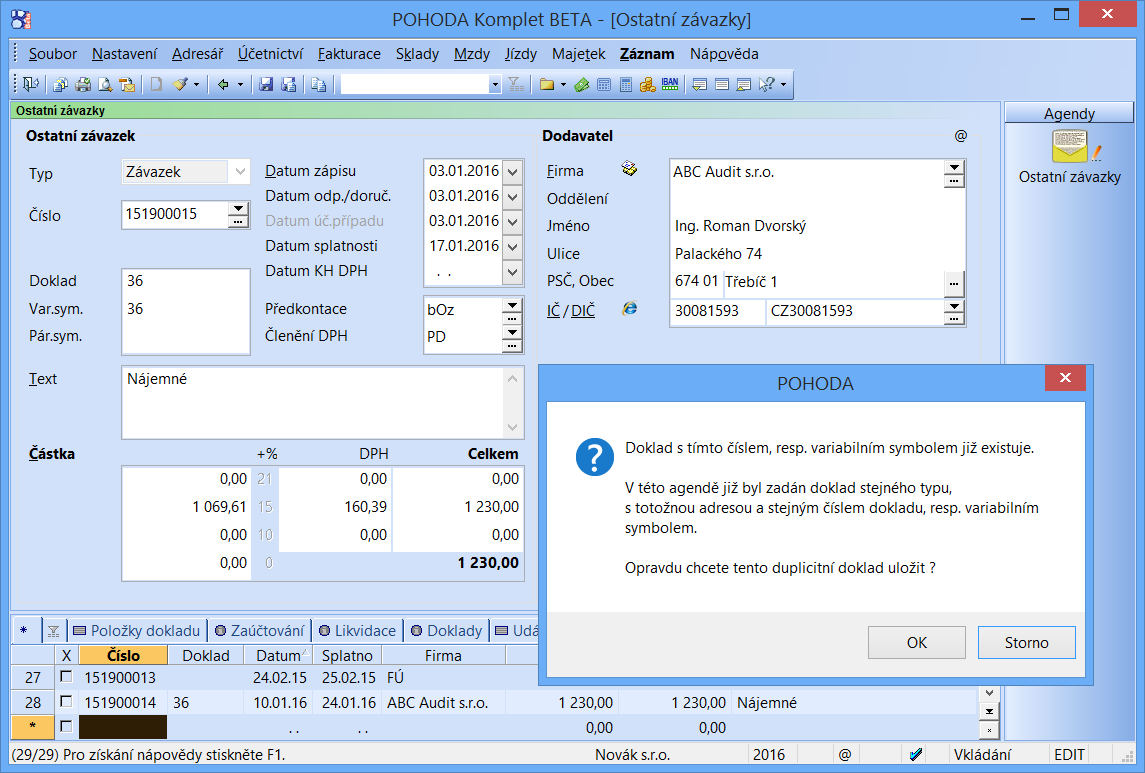Switch to the Položky dokladu tab
Screen dimensions: 1145x773
point(137,631)
